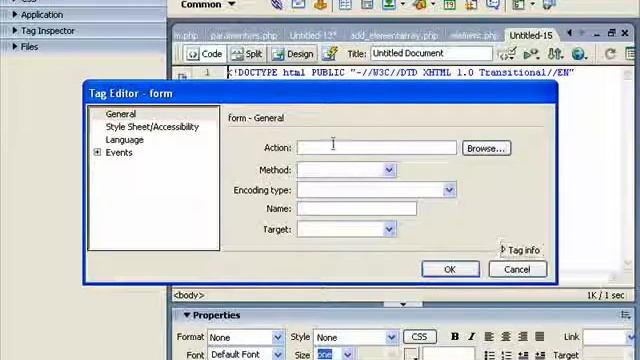Switch to Design view
This screenshot has width=640, height=360.
point(293,54)
